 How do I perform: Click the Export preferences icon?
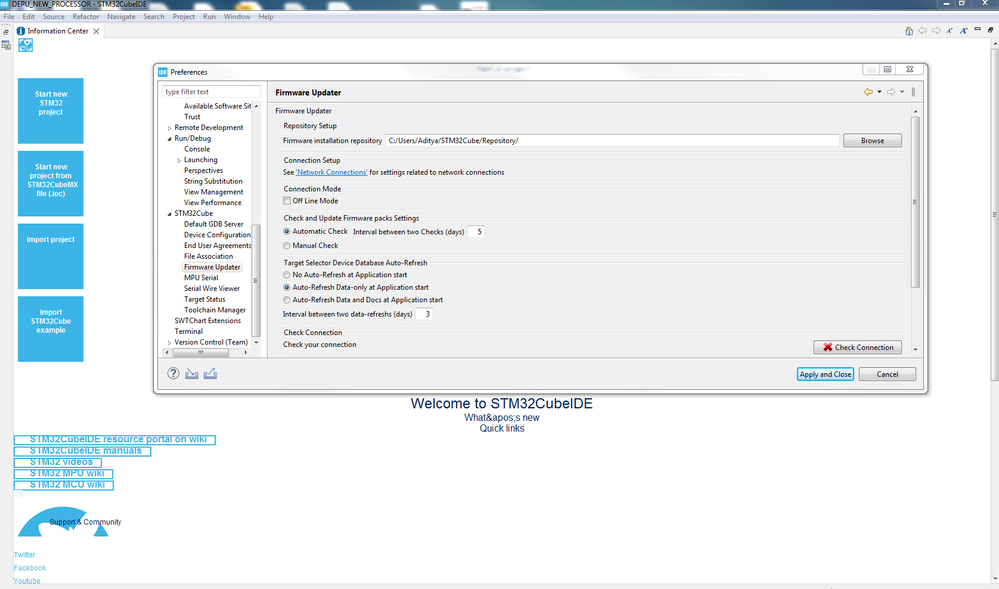[210, 374]
